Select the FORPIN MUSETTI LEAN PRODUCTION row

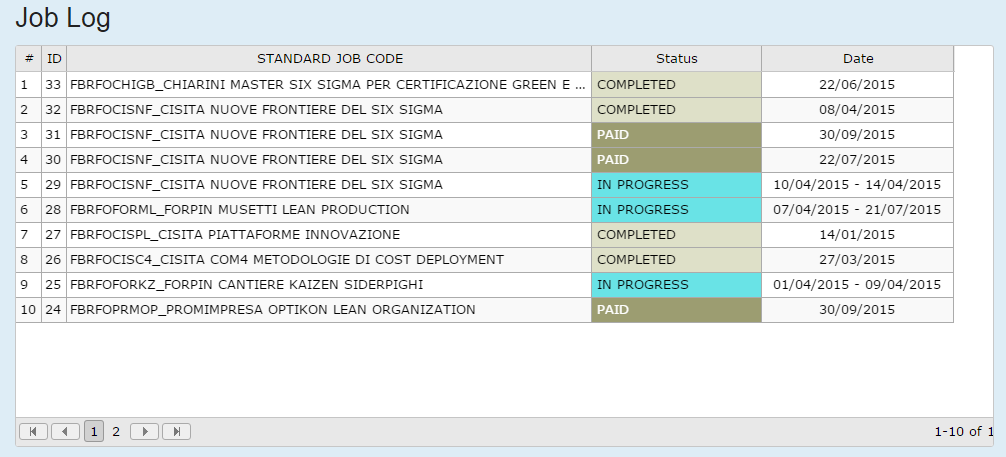pos(240,210)
